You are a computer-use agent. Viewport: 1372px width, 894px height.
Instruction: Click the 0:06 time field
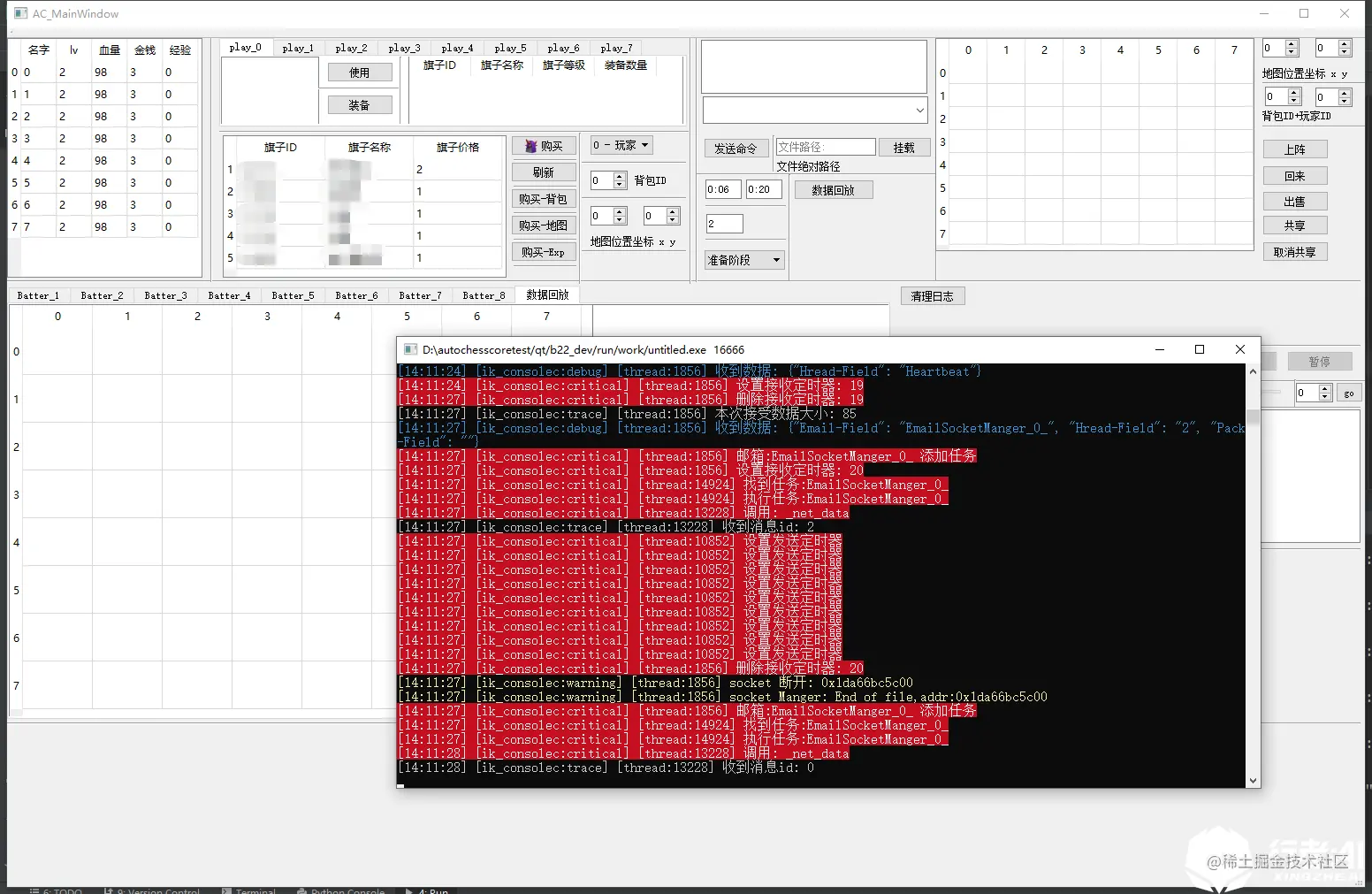point(723,189)
